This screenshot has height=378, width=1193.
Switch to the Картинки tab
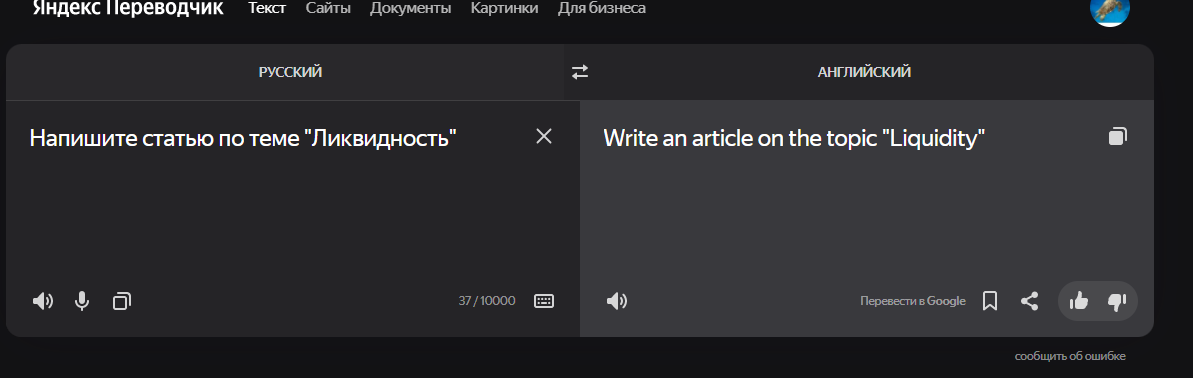(504, 8)
